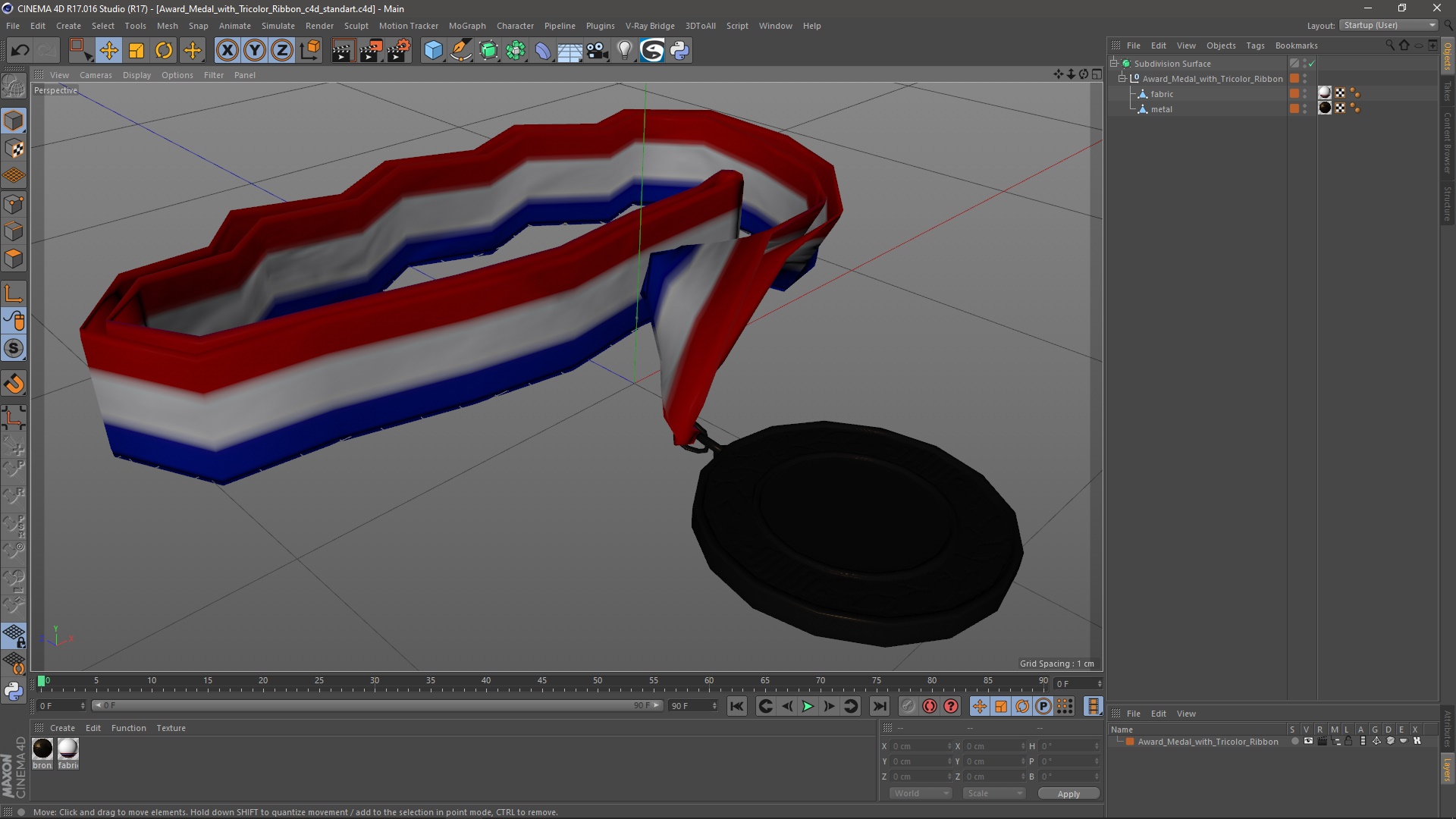
Task: Click the Array modeling objects icon
Action: 516,51
